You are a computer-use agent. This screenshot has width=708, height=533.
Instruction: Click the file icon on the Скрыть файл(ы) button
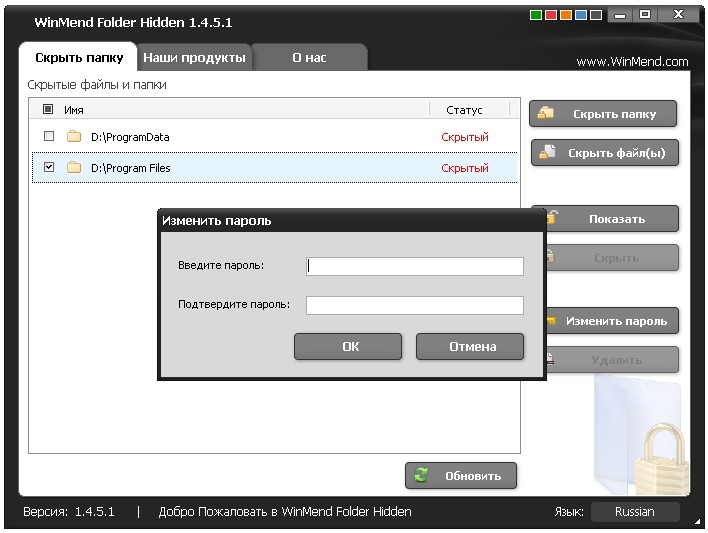547,152
